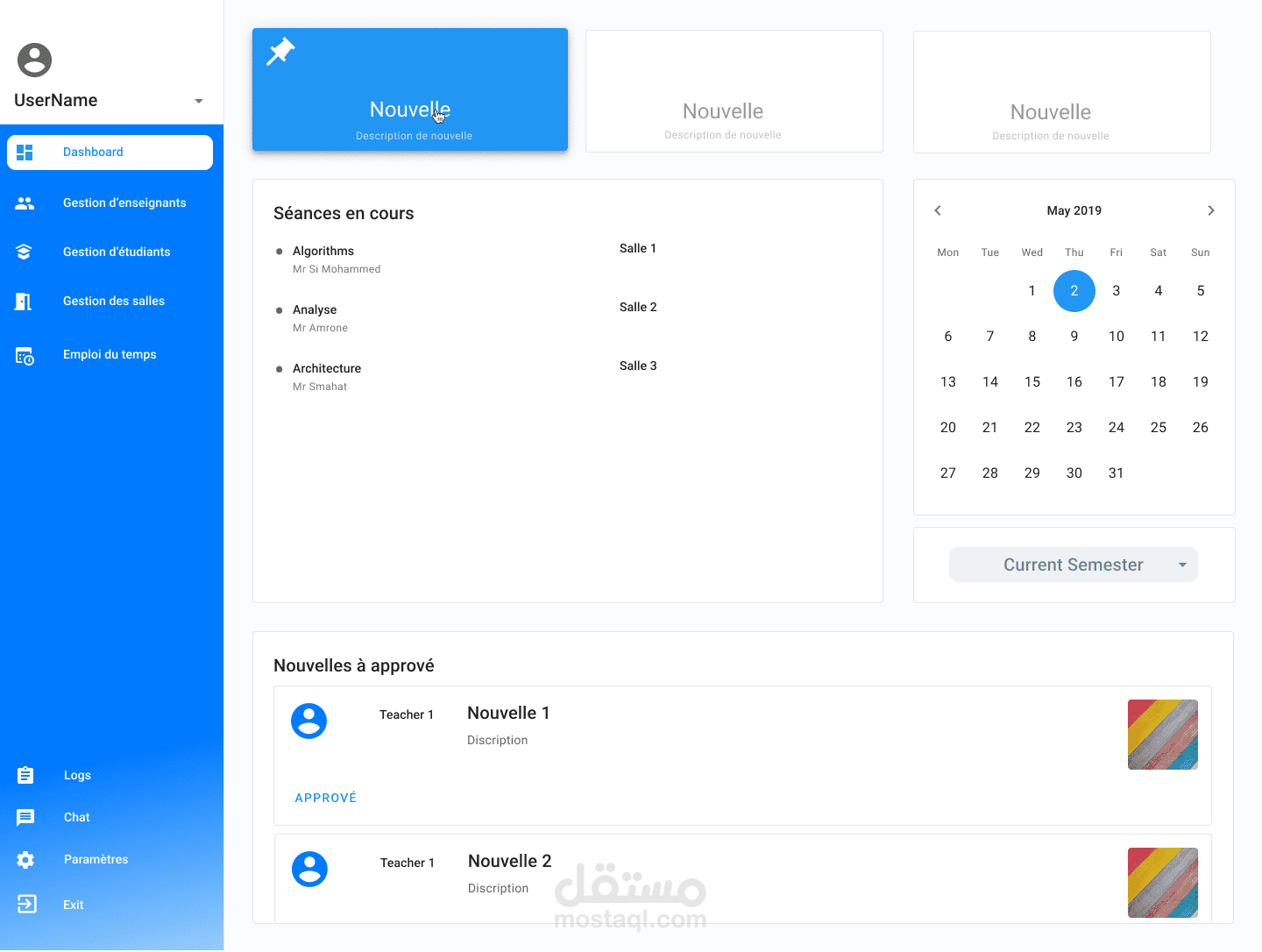Click the Current Semester dropdown arrow
The height and width of the screenshot is (952, 1262).
[x=1182, y=565]
